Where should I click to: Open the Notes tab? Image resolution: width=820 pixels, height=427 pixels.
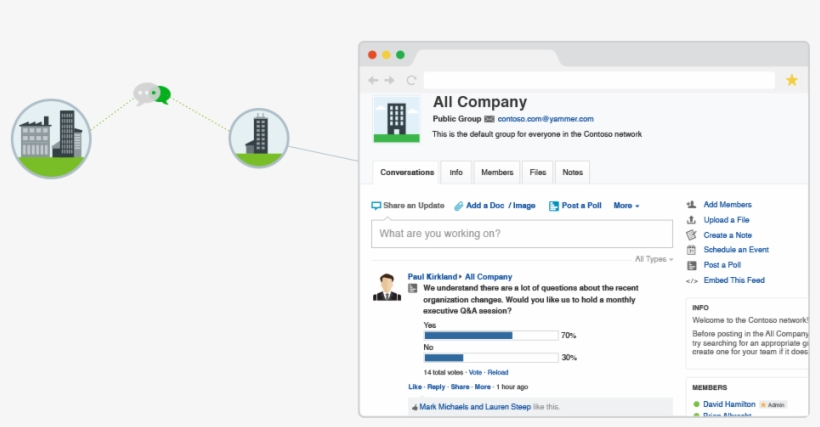tap(573, 172)
